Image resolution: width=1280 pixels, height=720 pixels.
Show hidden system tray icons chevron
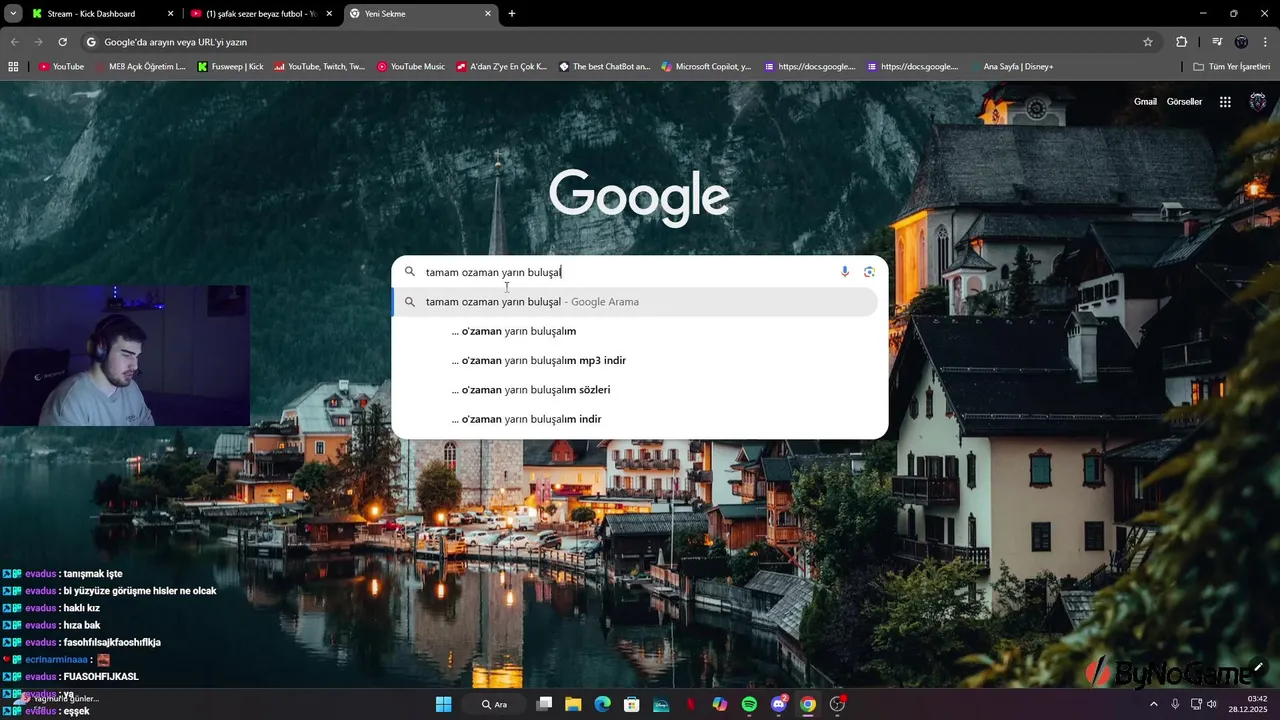[1154, 704]
